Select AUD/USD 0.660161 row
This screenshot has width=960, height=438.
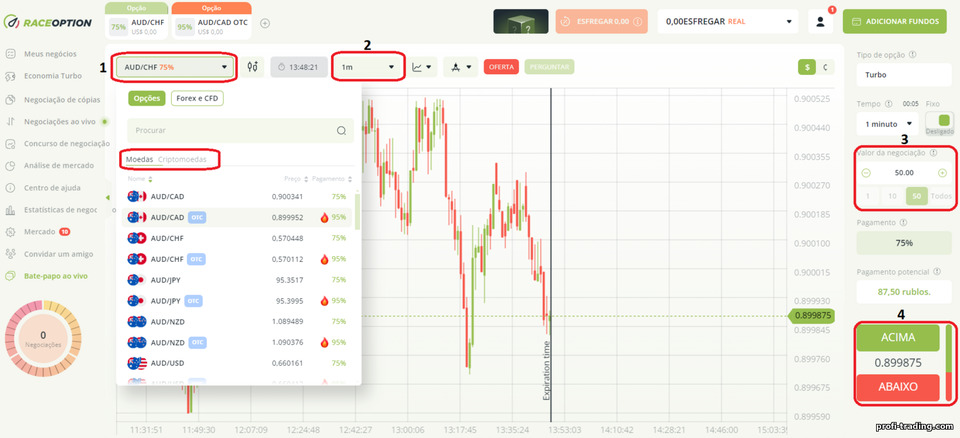click(236, 363)
